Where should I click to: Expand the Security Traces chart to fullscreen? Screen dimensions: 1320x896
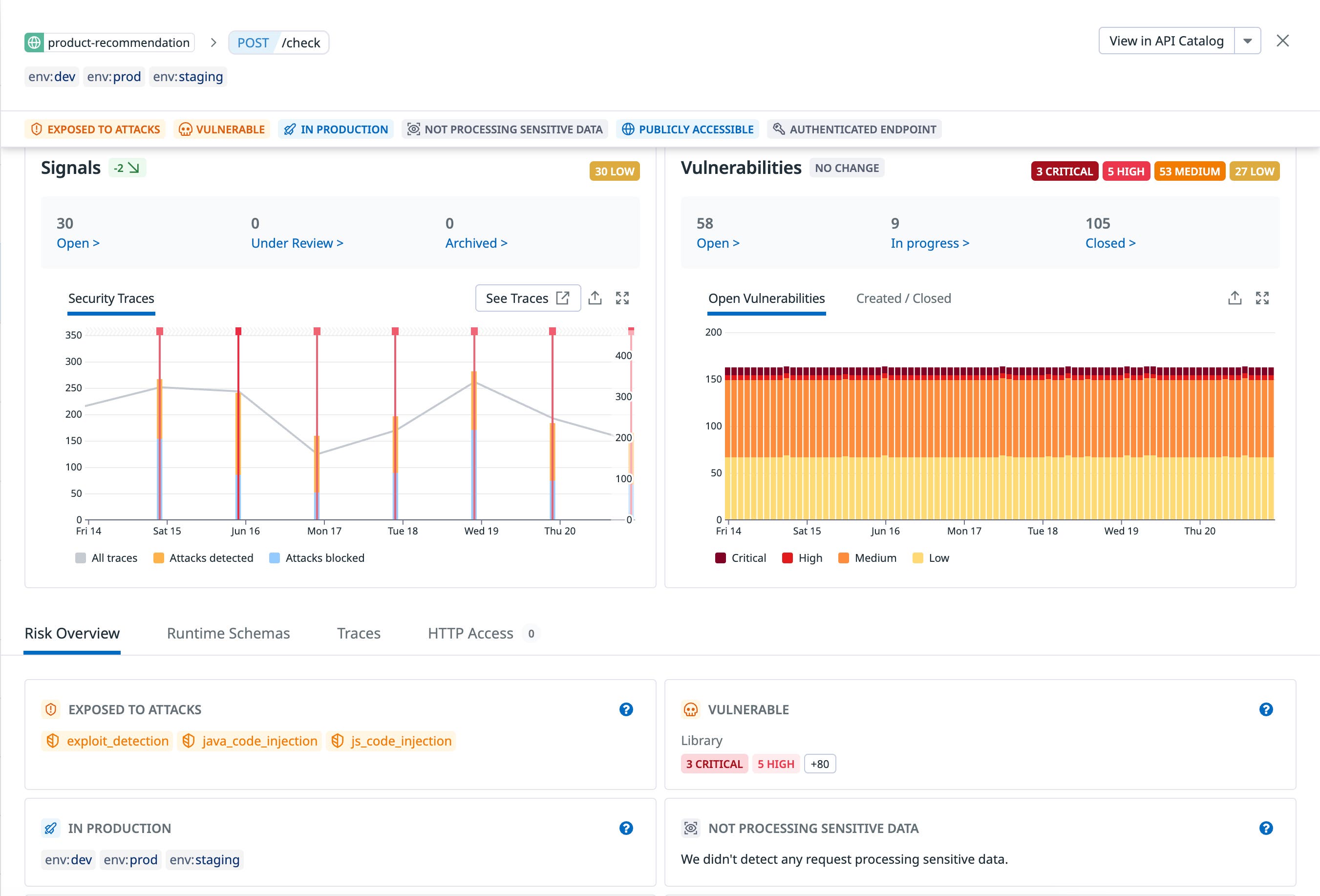[x=622, y=298]
